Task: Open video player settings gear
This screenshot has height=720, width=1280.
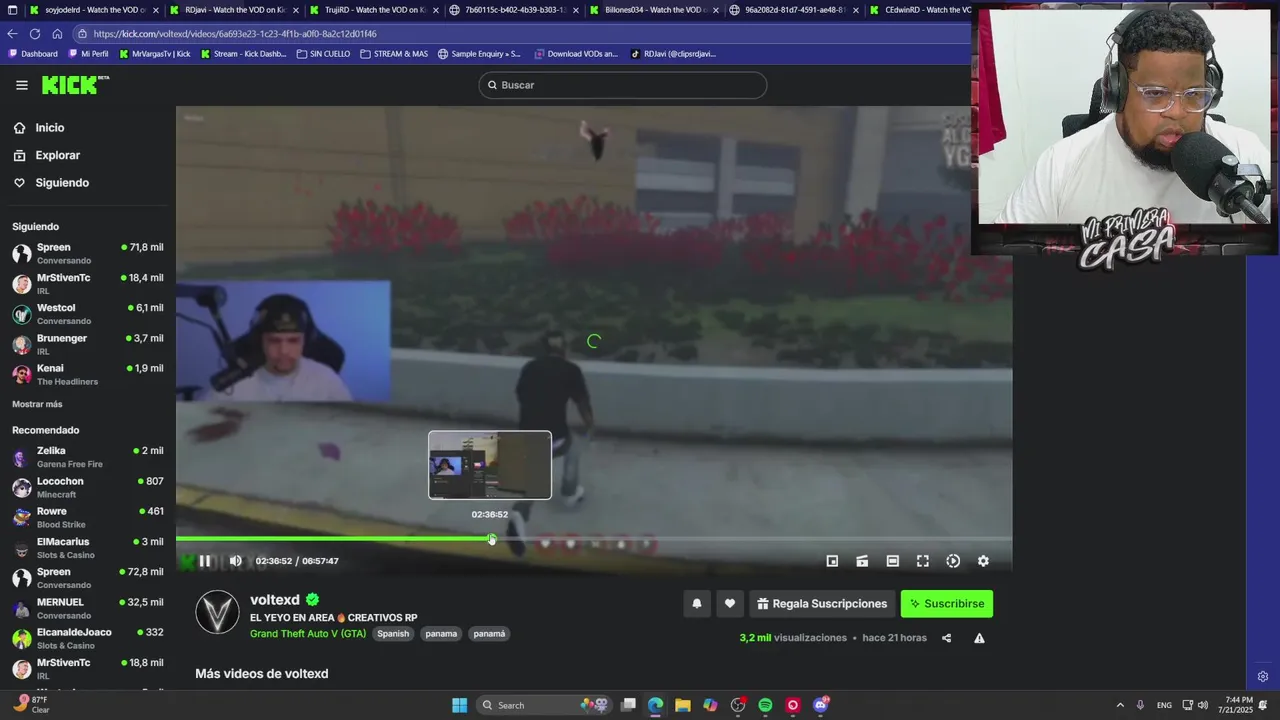Action: [x=983, y=561]
